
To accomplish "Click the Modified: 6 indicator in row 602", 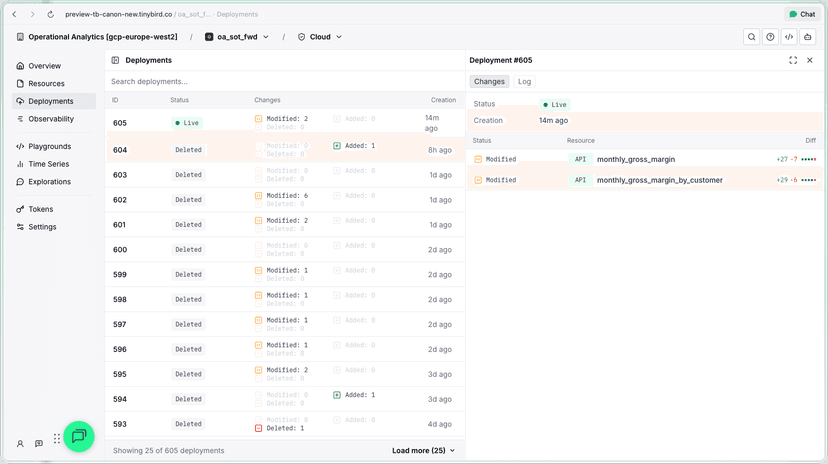I will (x=281, y=195).
